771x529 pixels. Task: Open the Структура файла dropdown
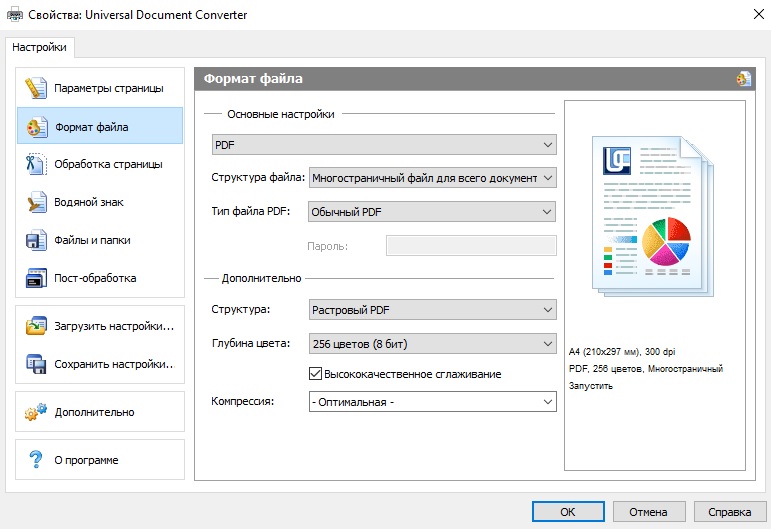pyautogui.click(x=432, y=178)
